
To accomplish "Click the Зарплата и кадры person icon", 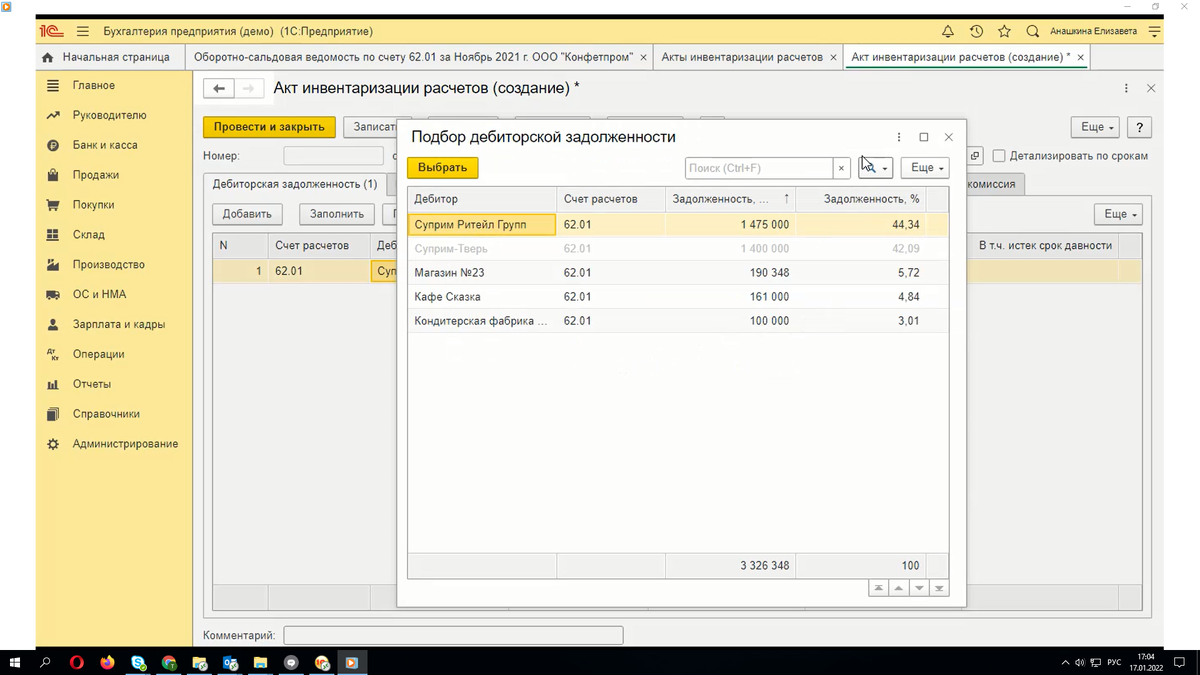I will [x=53, y=325].
